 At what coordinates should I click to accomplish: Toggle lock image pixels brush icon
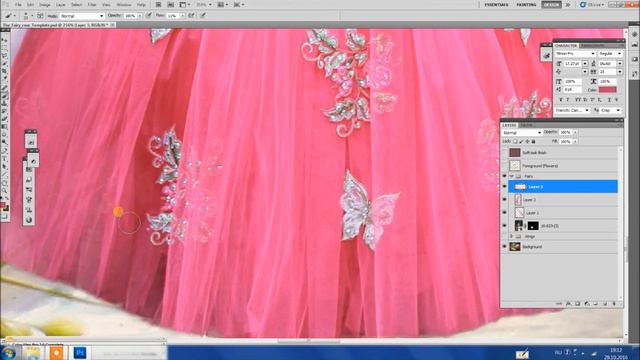(521, 141)
